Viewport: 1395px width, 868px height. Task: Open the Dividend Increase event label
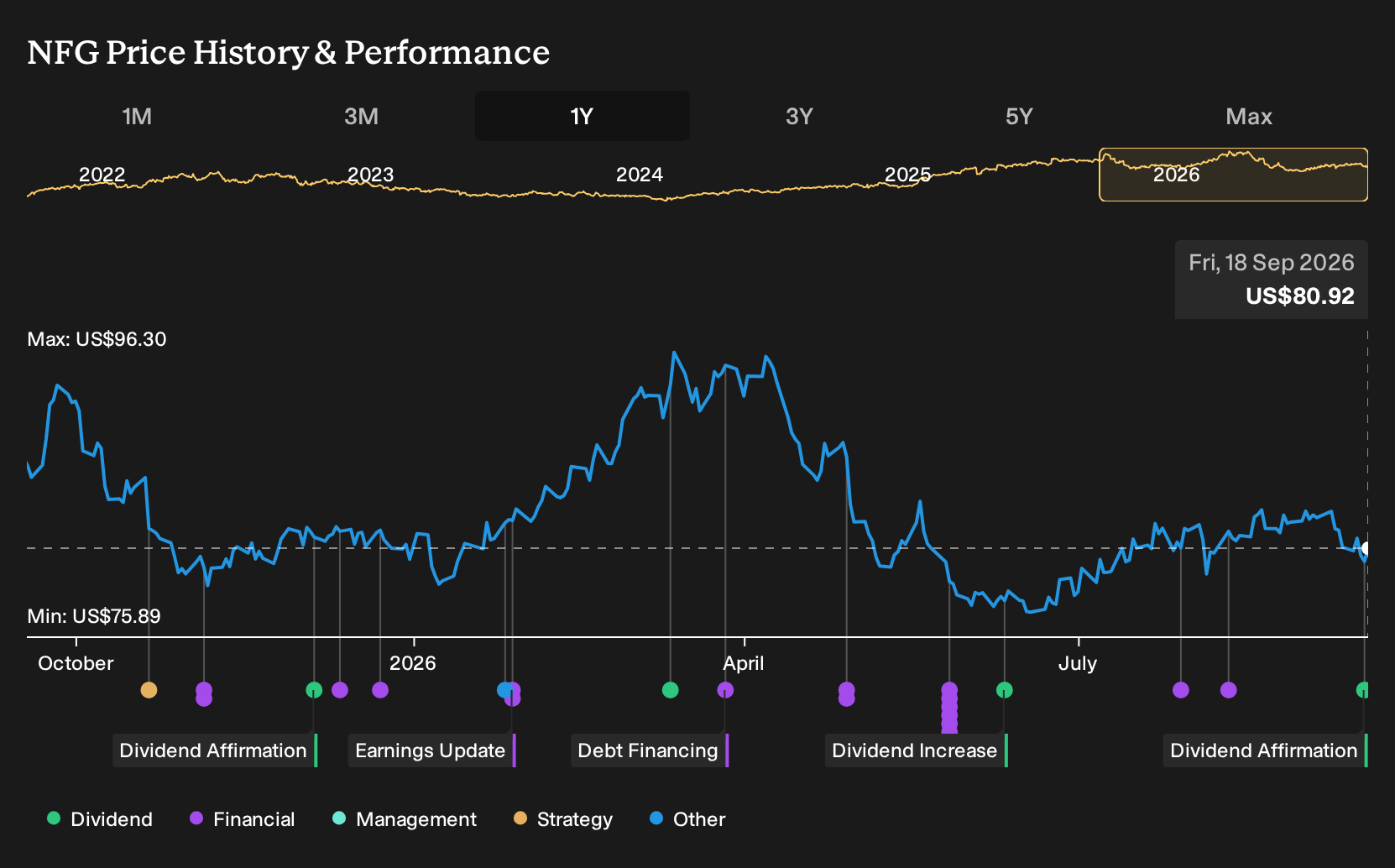pyautogui.click(x=916, y=750)
